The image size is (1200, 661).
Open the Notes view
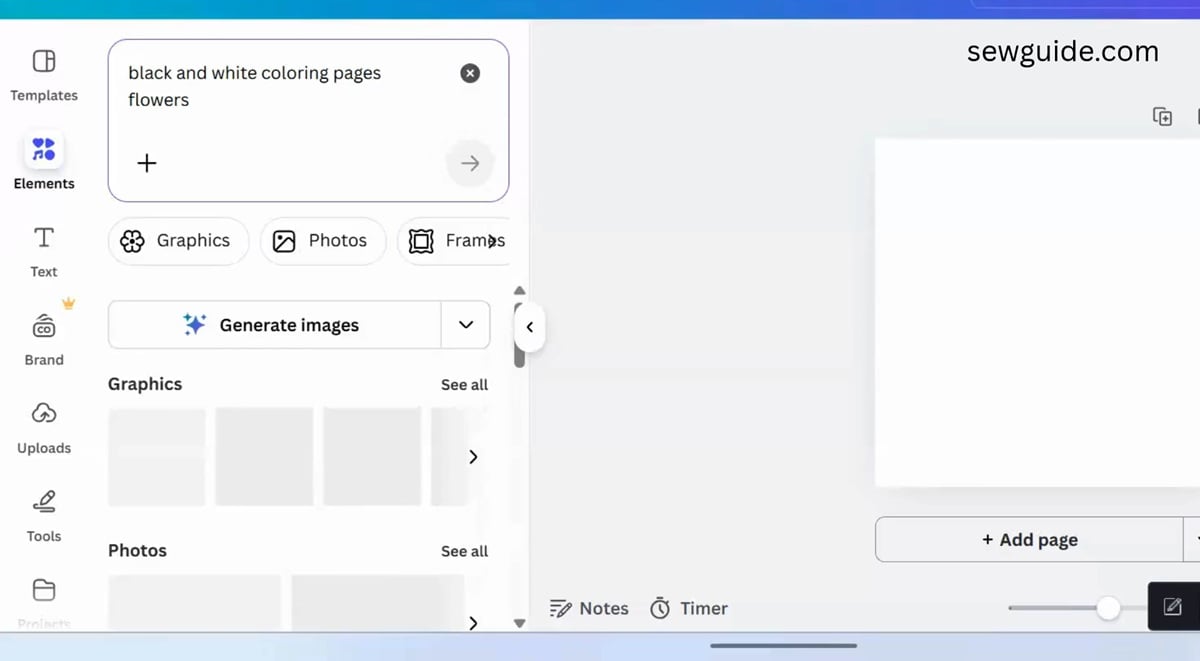589,608
